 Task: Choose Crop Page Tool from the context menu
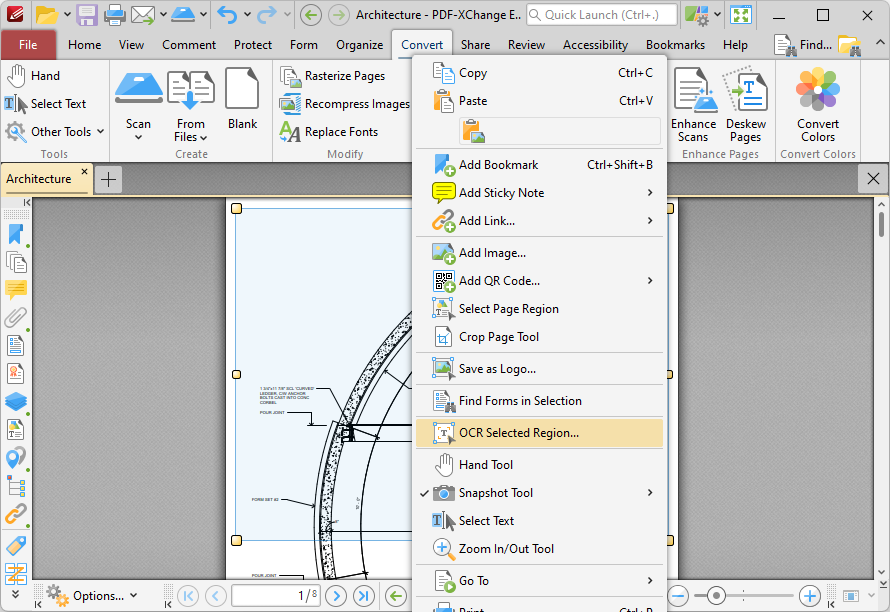pos(539,337)
